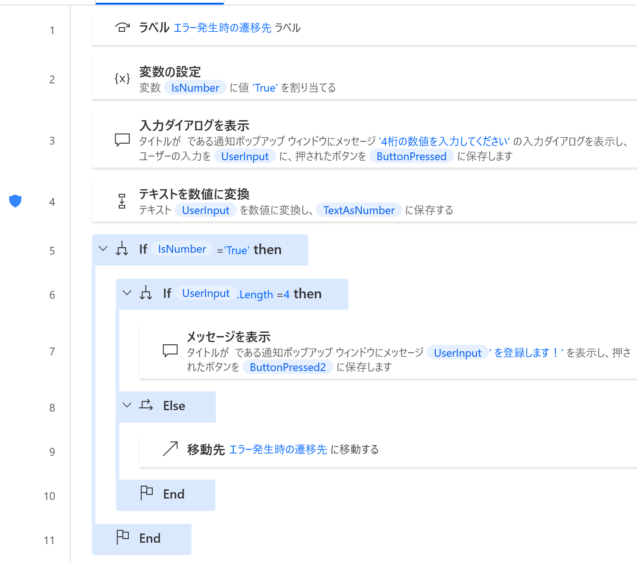
Task: Click the Go to arrow icon on step 9
Action: pyautogui.click(x=170, y=449)
